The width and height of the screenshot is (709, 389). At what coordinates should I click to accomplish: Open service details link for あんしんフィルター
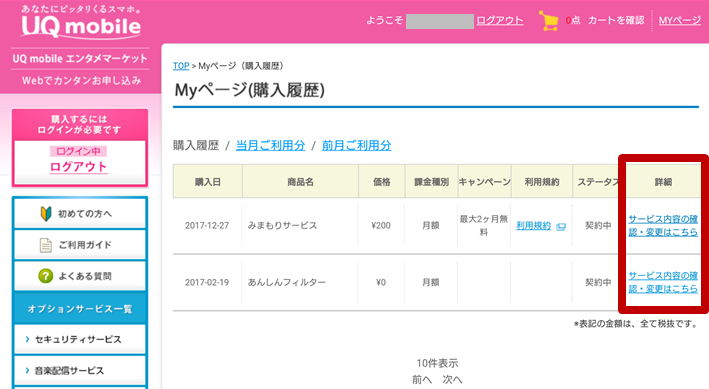tap(663, 282)
